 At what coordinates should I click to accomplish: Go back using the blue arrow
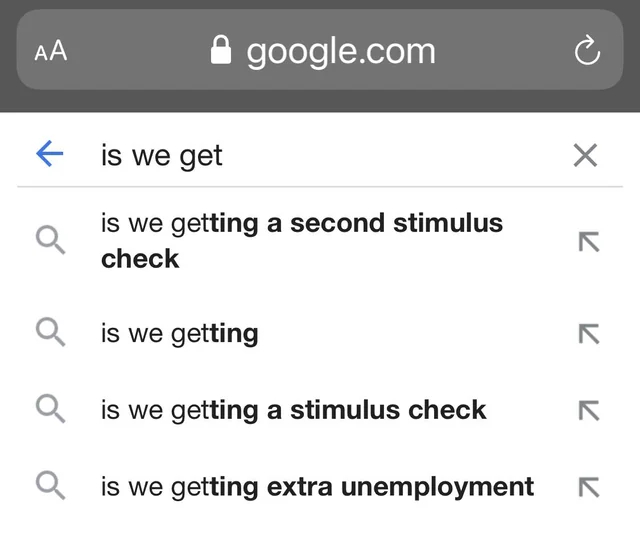[x=49, y=154]
